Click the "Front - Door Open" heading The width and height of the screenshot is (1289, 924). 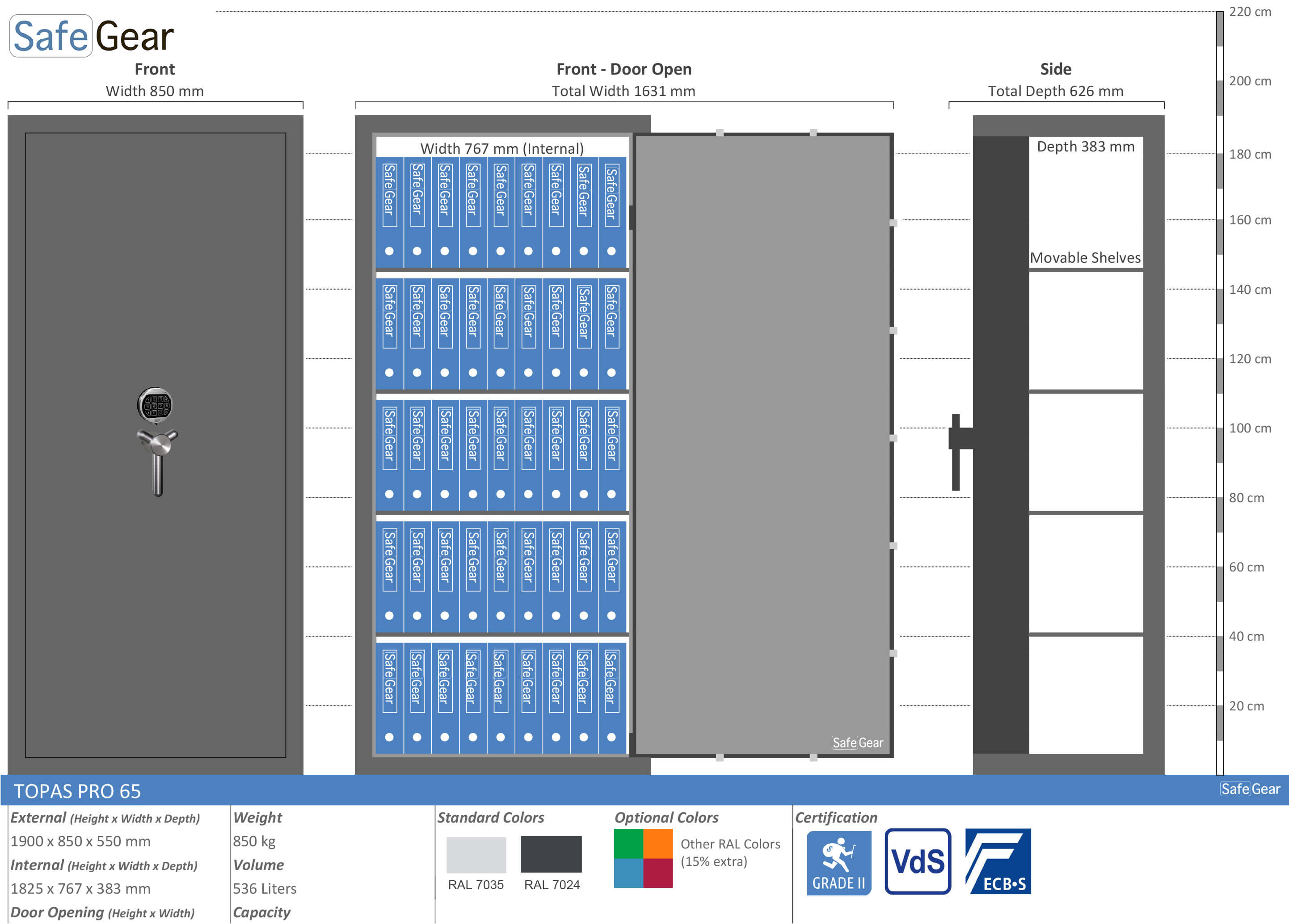(624, 69)
